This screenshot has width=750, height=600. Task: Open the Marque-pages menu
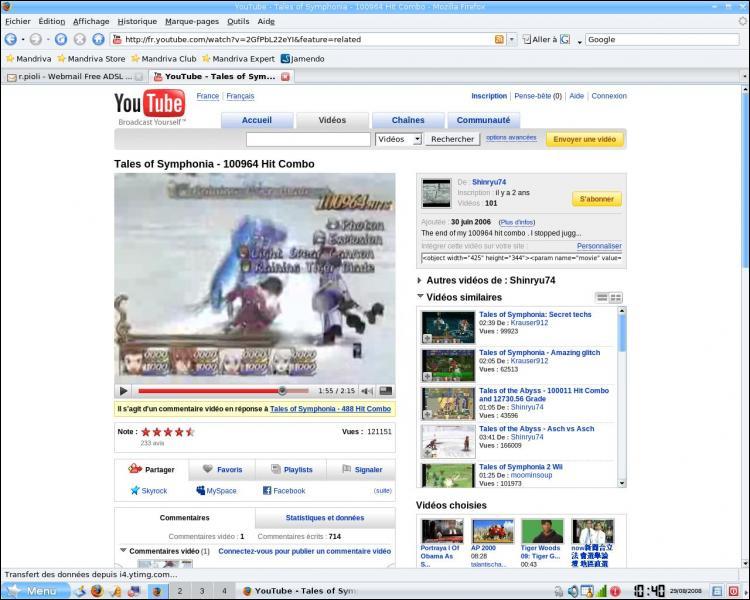pyautogui.click(x=192, y=21)
